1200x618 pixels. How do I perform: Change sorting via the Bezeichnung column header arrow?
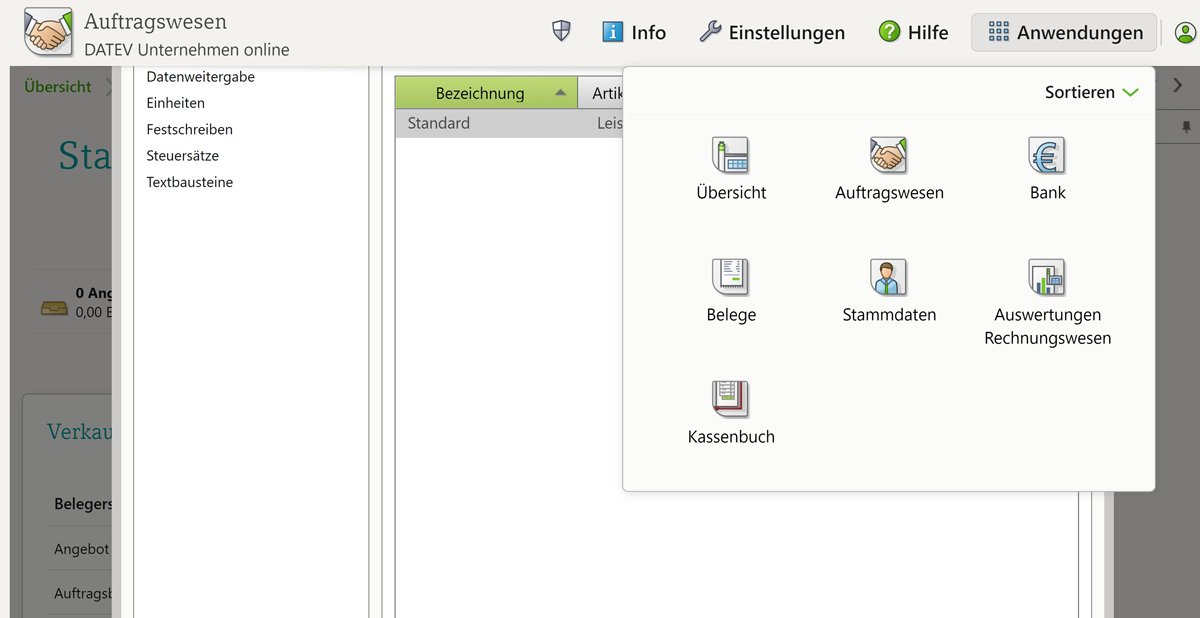[562, 92]
